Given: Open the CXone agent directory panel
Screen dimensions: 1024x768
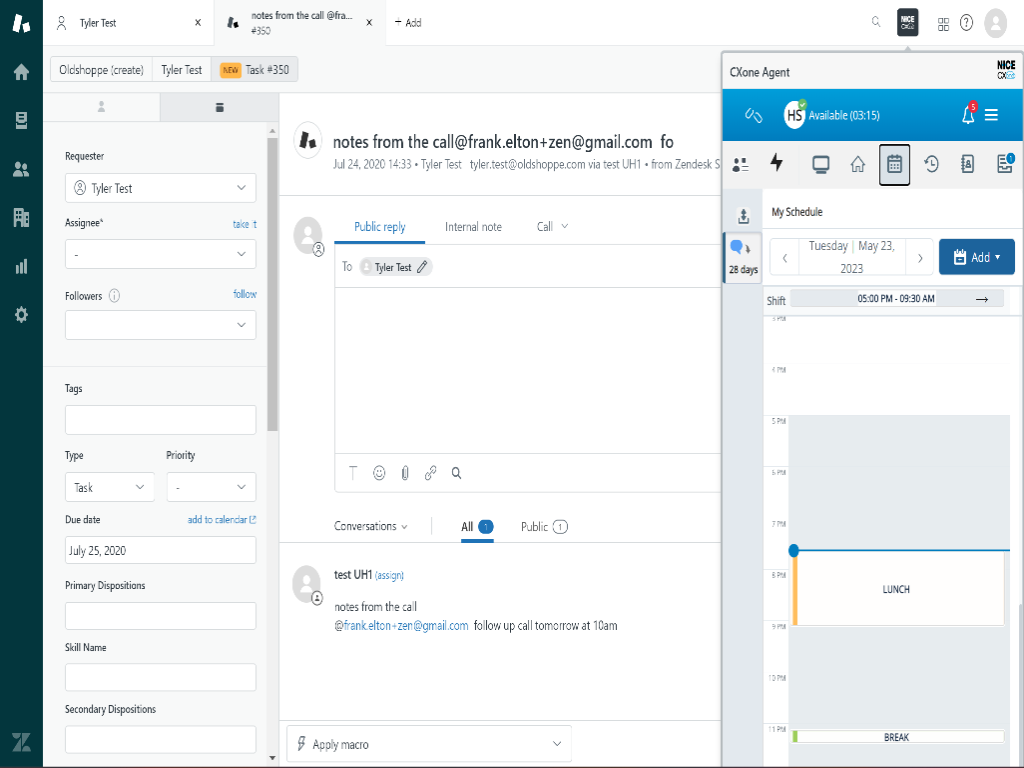Looking at the screenshot, I should (x=740, y=164).
